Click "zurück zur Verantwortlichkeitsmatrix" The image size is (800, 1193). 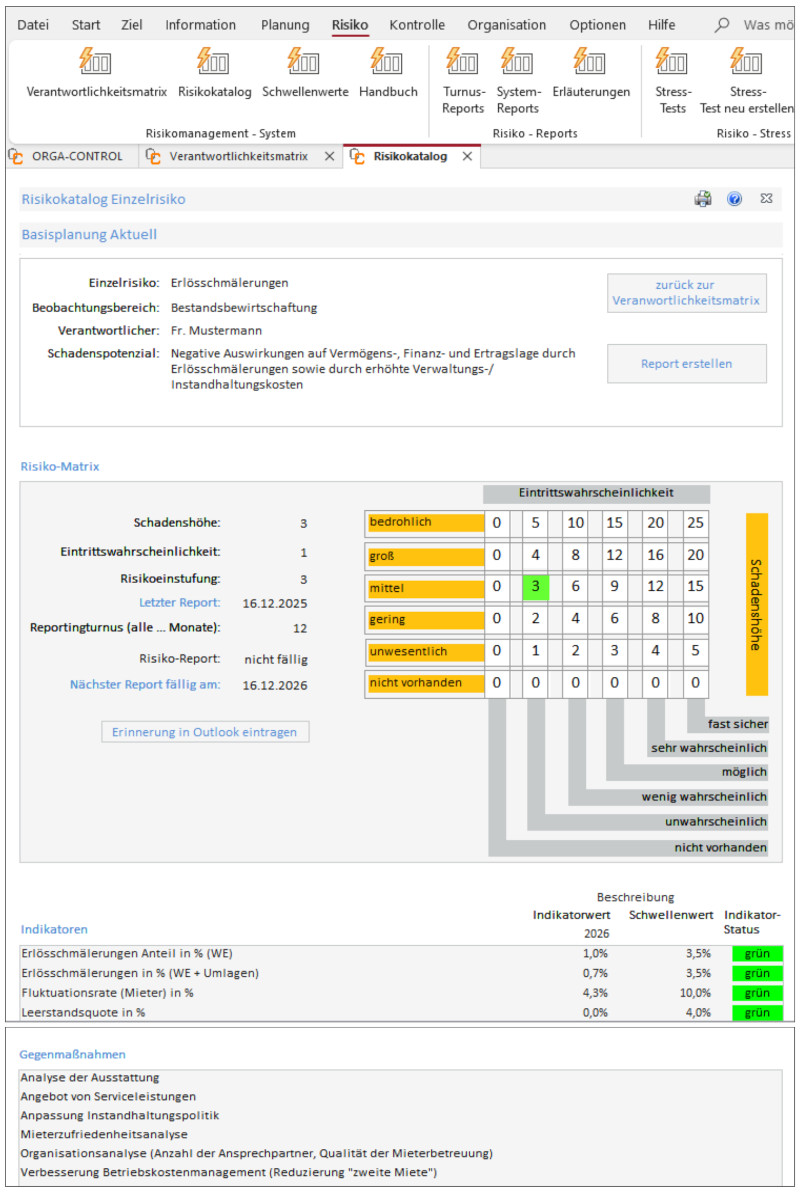coord(686,292)
